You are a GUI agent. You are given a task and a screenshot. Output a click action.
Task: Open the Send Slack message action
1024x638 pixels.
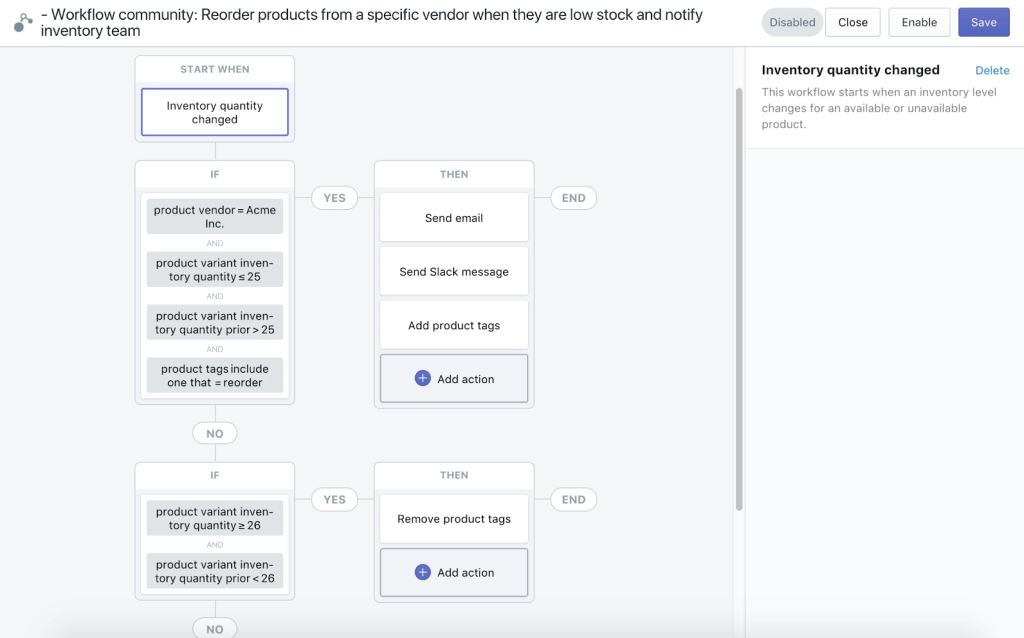click(x=454, y=272)
